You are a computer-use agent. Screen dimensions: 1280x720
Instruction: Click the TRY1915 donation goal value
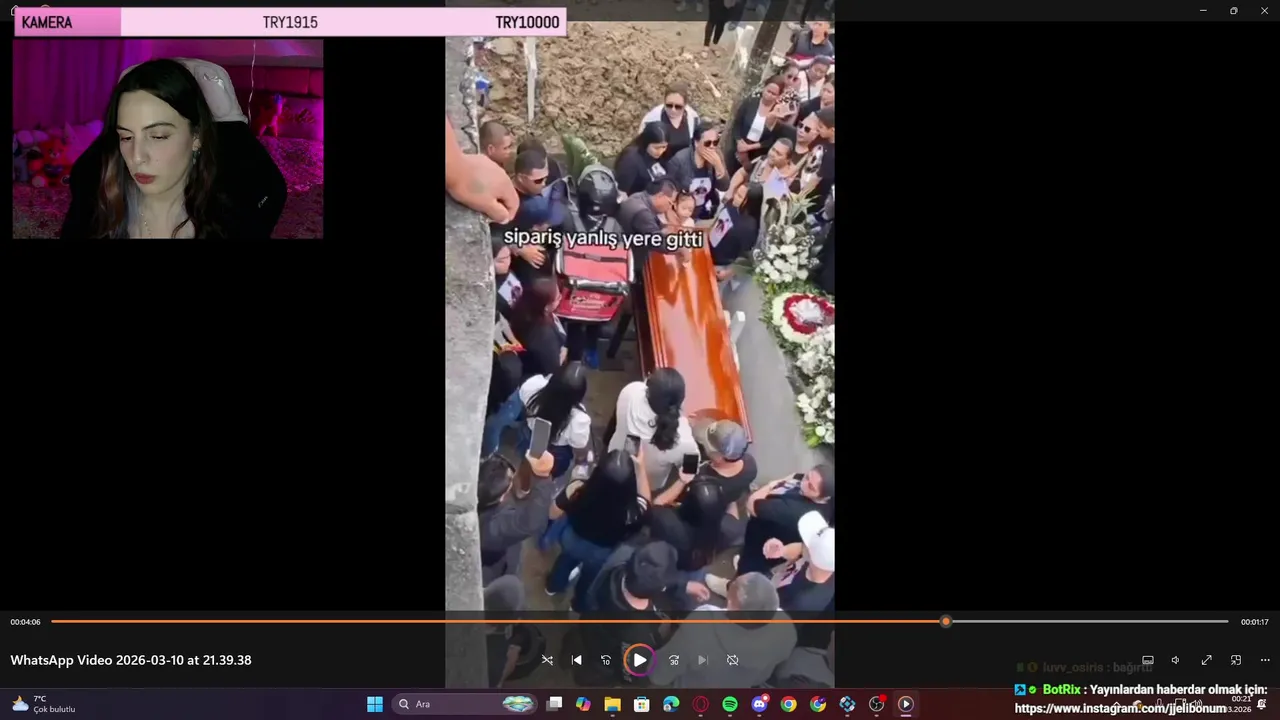click(x=290, y=22)
